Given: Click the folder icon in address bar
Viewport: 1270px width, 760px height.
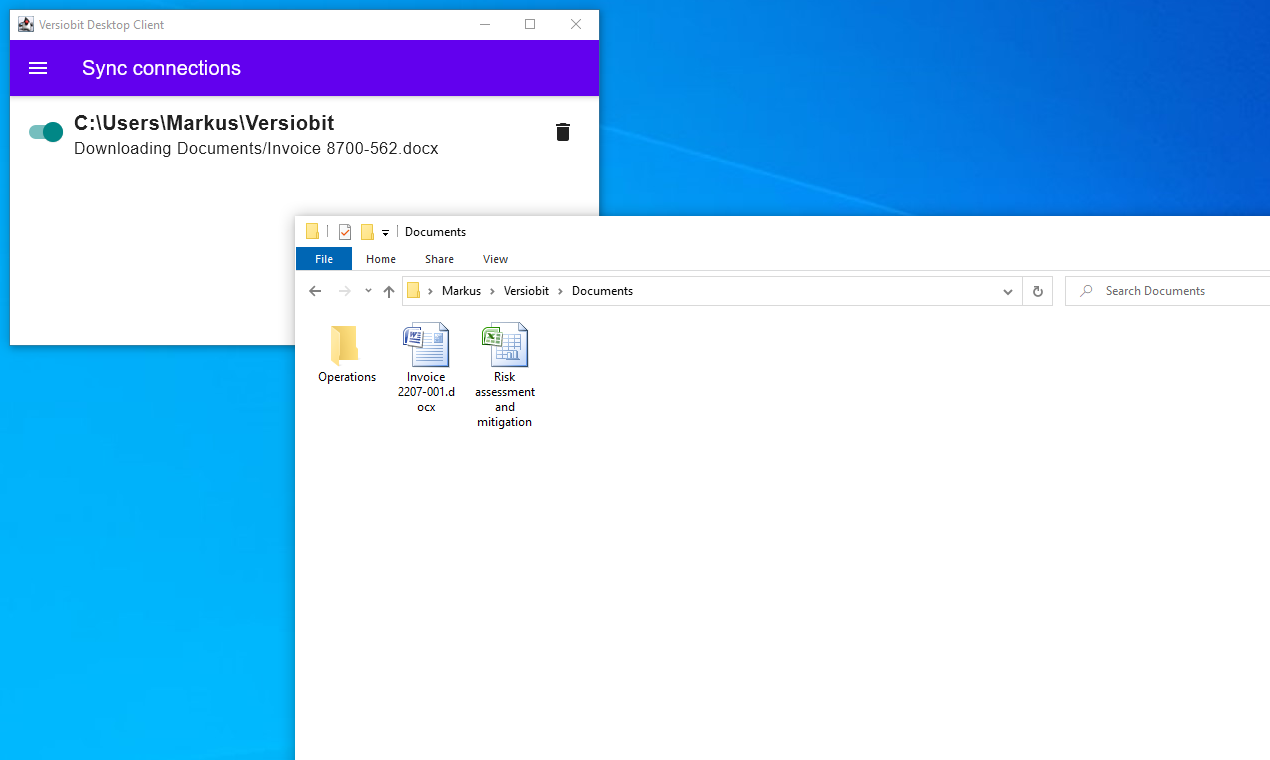Looking at the screenshot, I should point(413,291).
